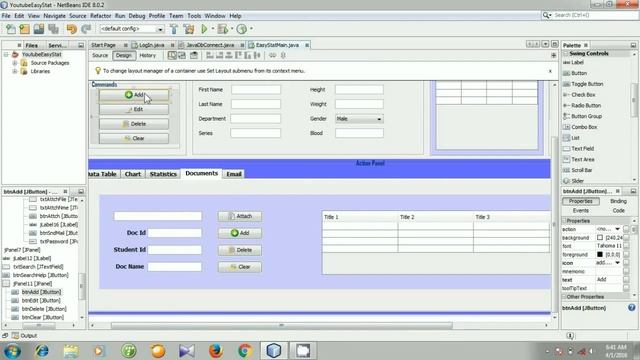The height and width of the screenshot is (360, 640).
Task: Open Firefox from the taskbar
Action: pos(216,351)
